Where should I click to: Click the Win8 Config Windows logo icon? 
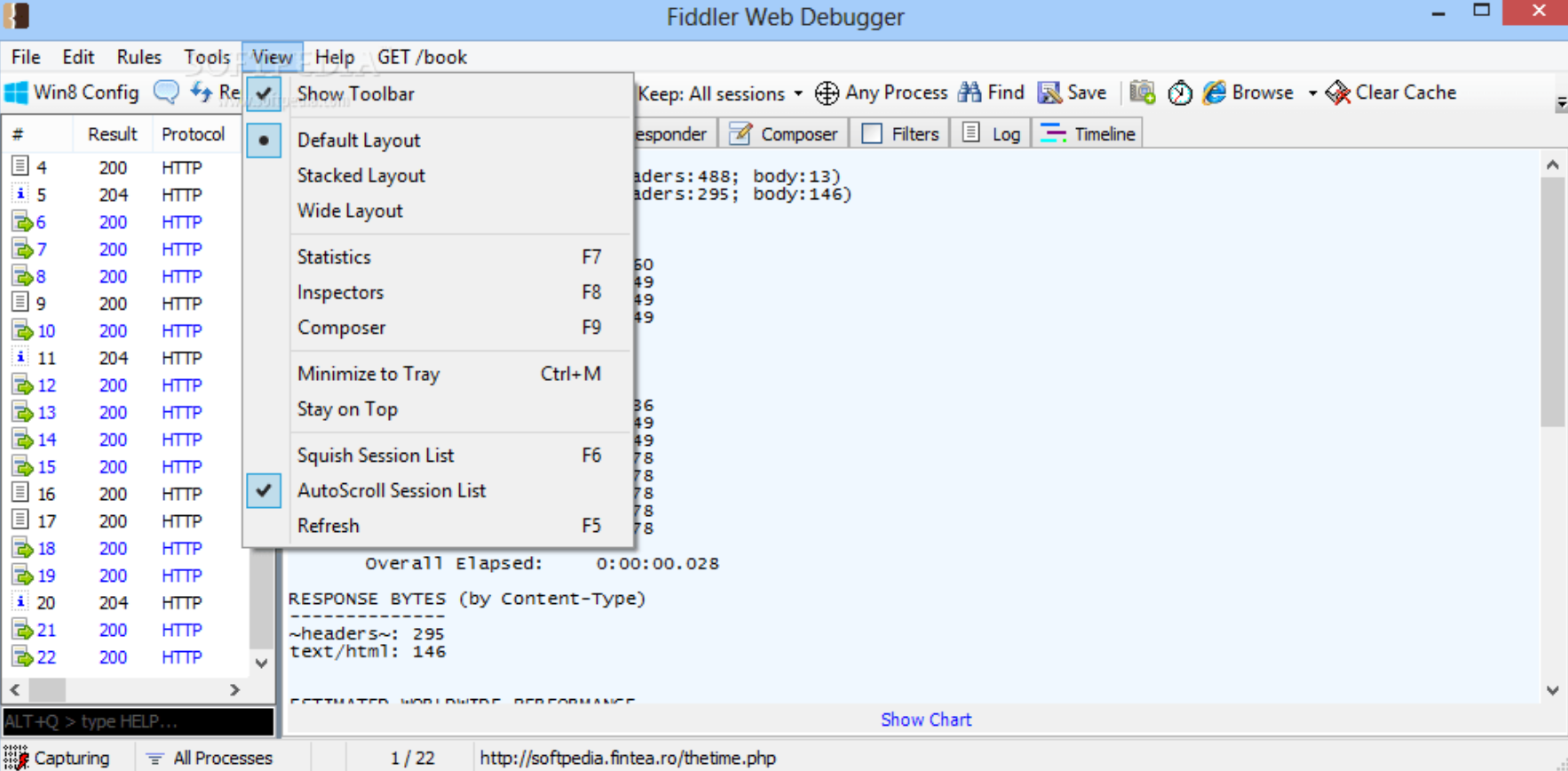[x=16, y=92]
